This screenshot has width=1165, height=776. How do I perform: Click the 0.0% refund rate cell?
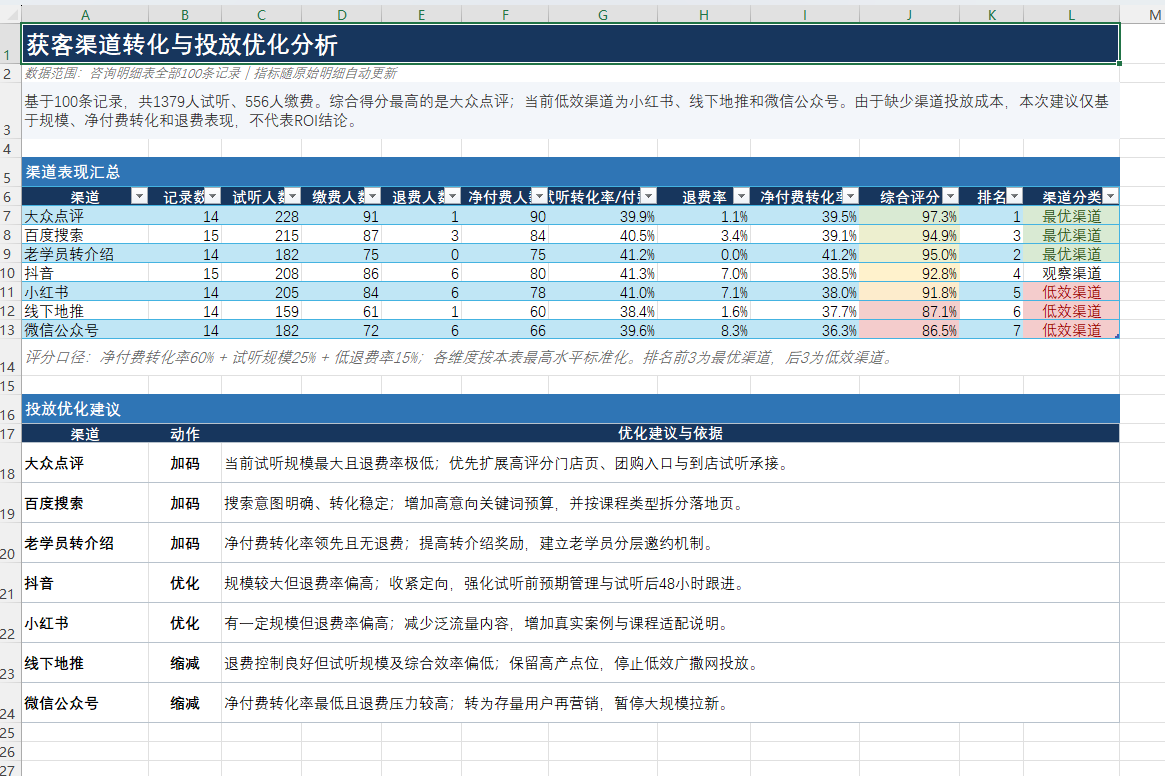click(704, 254)
